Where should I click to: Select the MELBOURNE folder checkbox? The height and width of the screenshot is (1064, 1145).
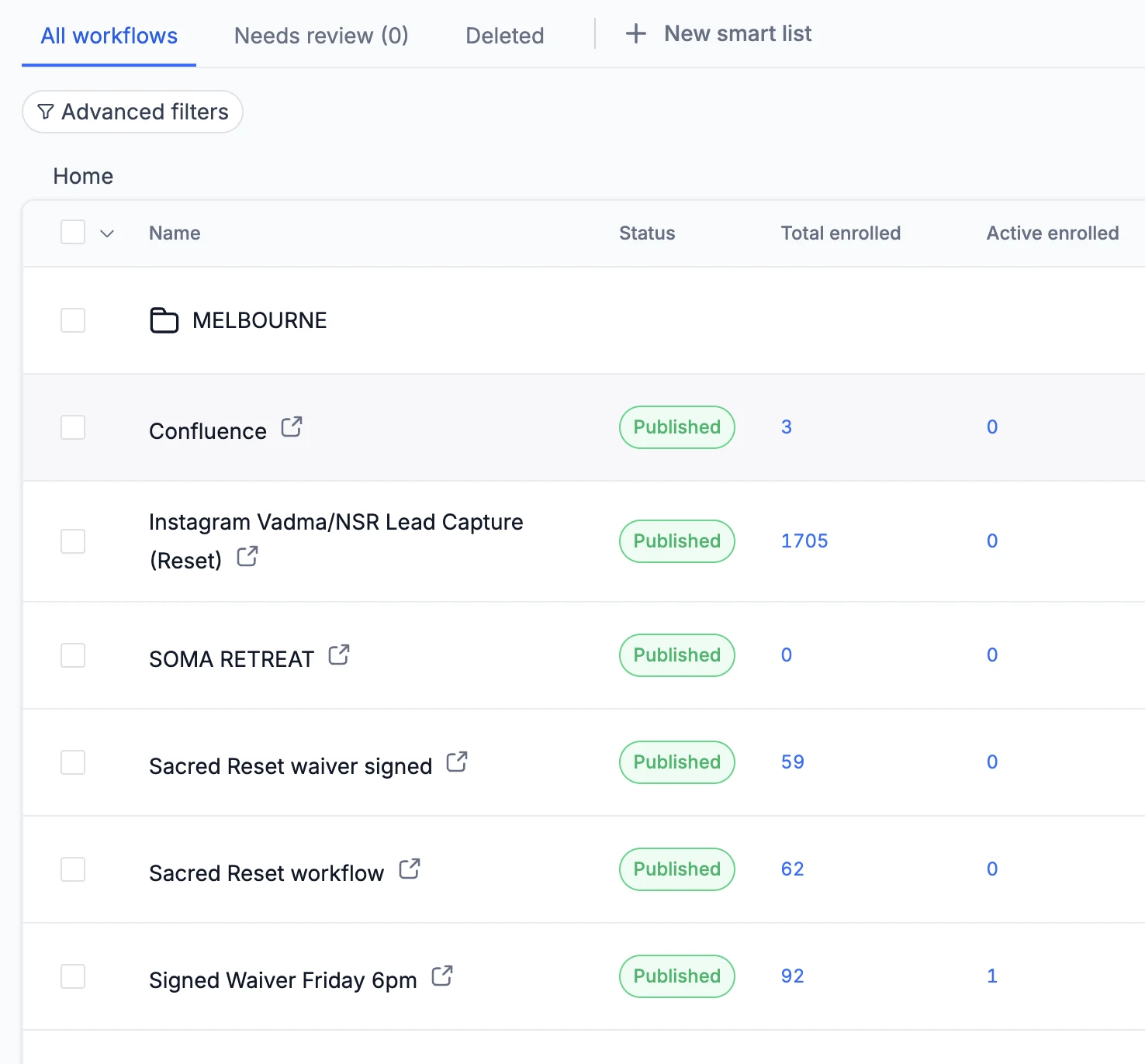[x=73, y=320]
